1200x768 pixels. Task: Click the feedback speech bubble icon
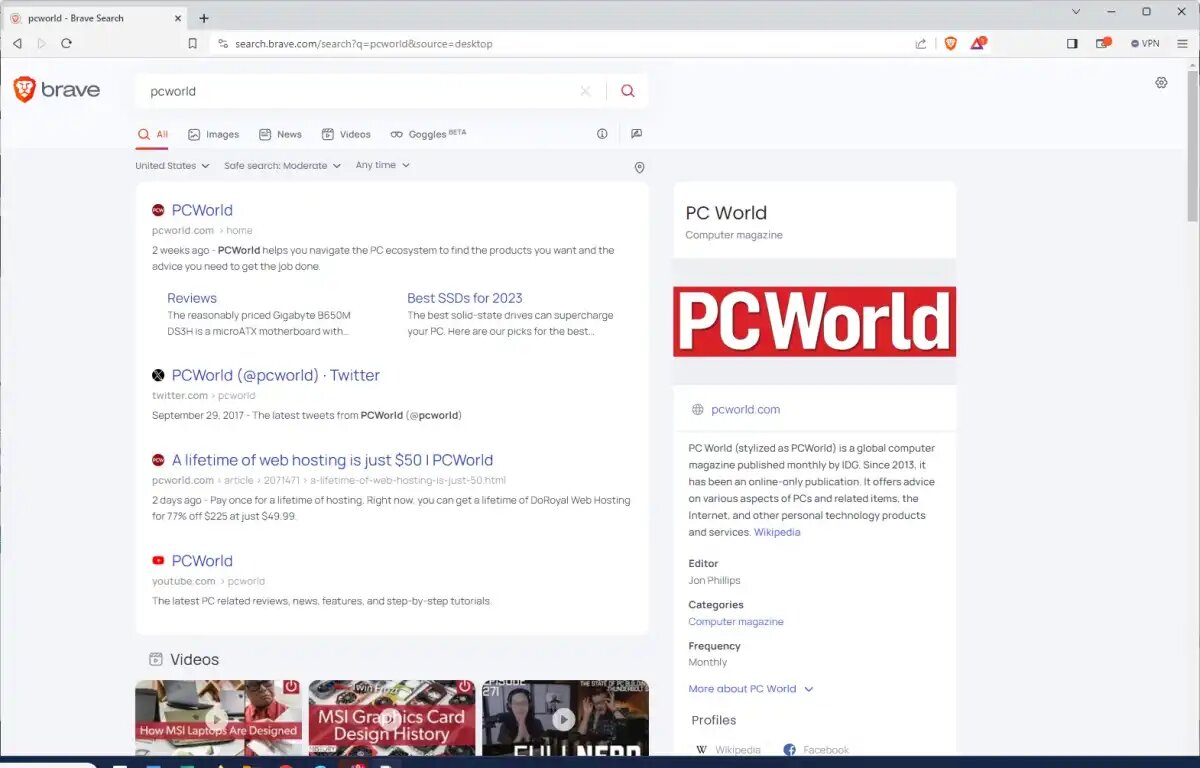636,134
